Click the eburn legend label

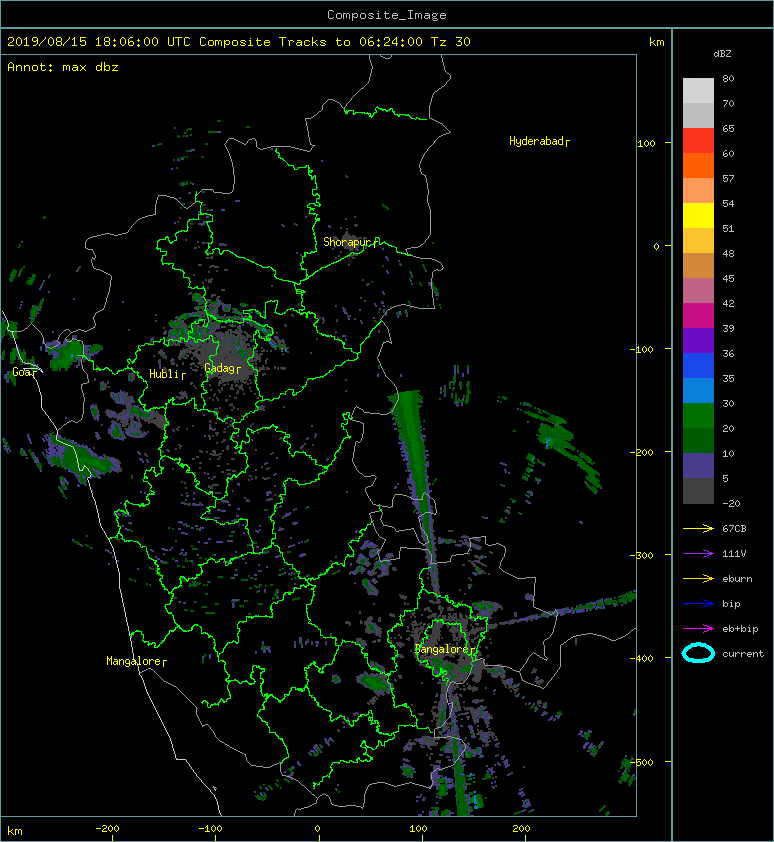(x=737, y=579)
